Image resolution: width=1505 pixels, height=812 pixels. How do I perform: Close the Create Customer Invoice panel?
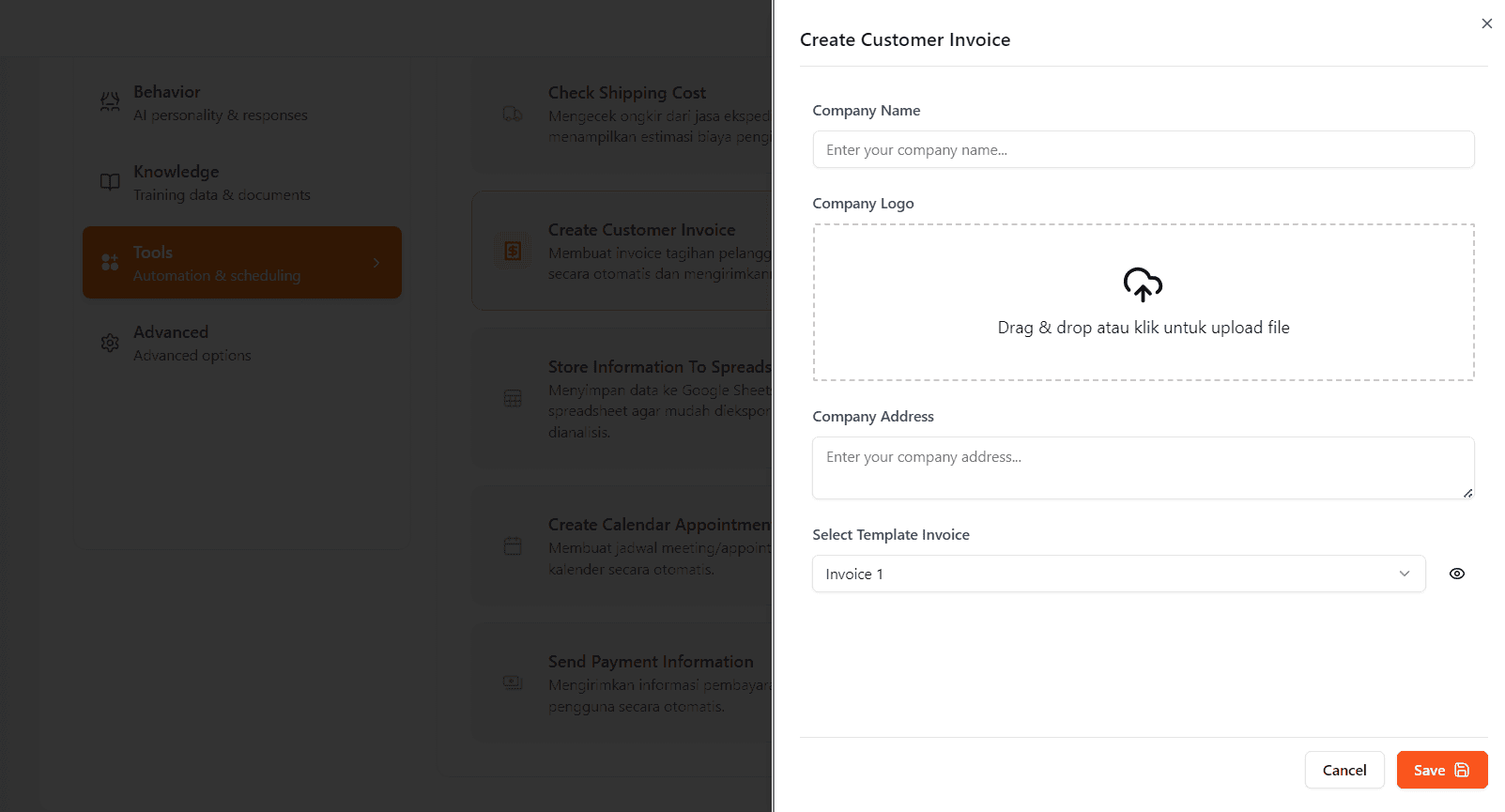tap(1486, 23)
